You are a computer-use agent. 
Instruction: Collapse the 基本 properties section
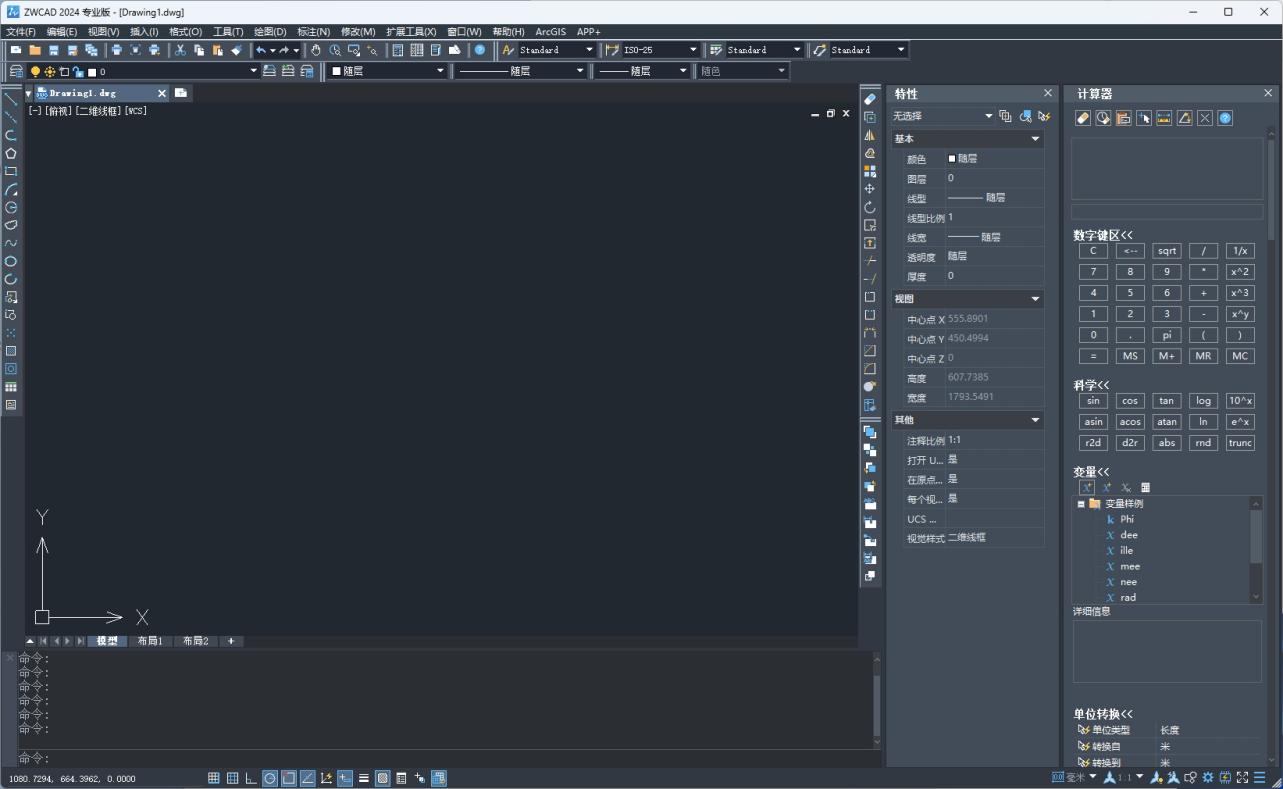pos(1035,139)
